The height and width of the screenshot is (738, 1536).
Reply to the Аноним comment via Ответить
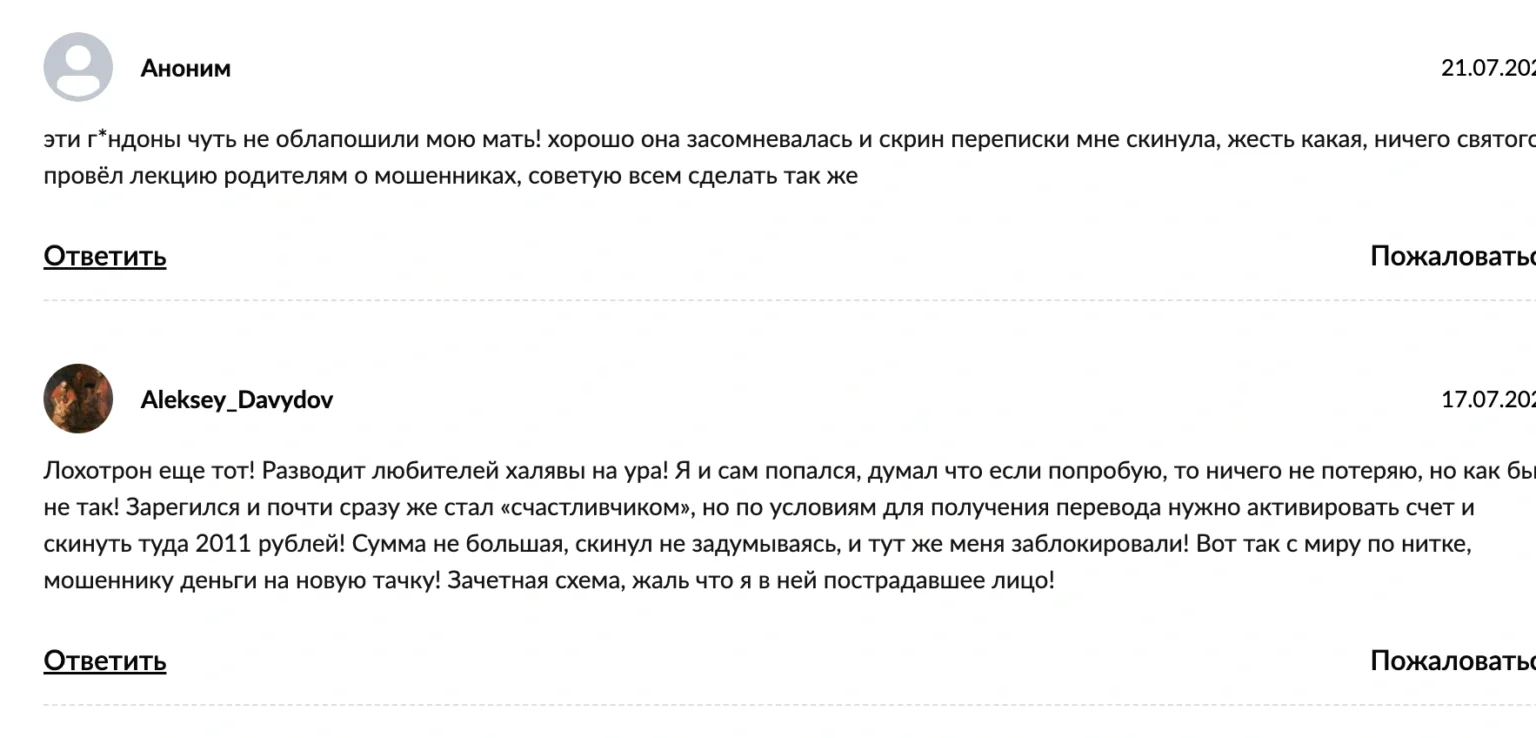click(x=105, y=256)
